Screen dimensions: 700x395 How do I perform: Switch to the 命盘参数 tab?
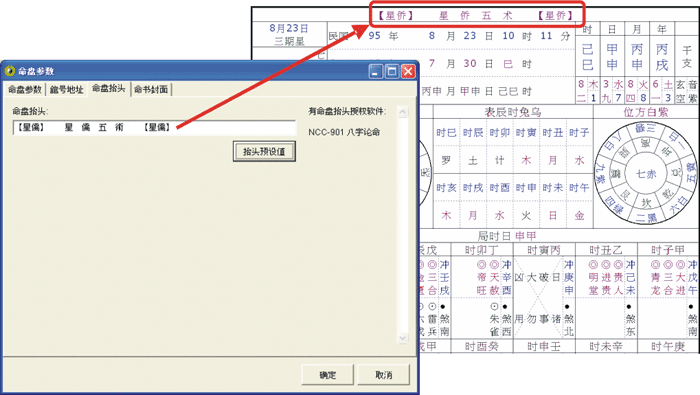(x=25, y=89)
